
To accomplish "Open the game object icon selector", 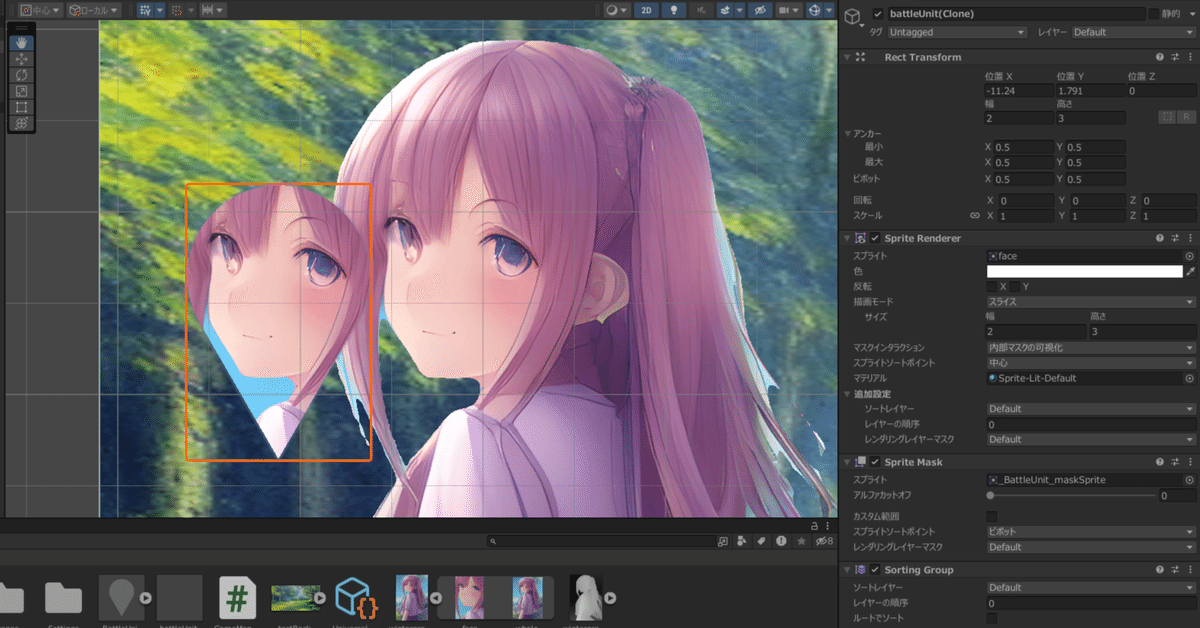I will (x=853, y=16).
